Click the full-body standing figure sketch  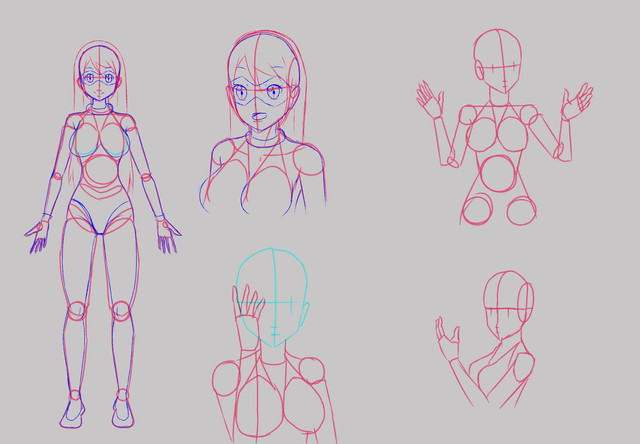click(103, 235)
